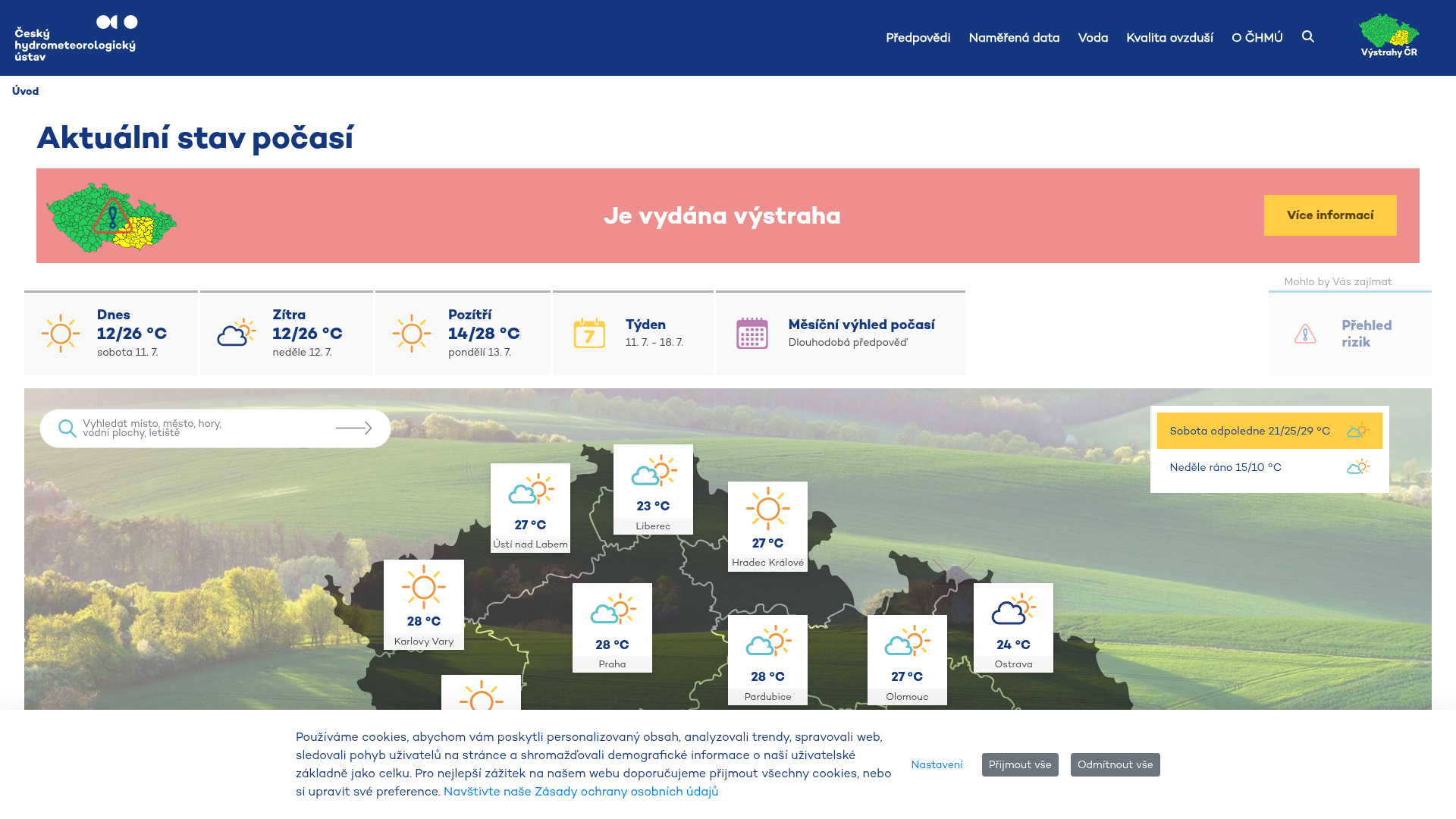Select Neděle ráno map forecast option
The width and height of the screenshot is (1456, 819).
pos(1269,467)
